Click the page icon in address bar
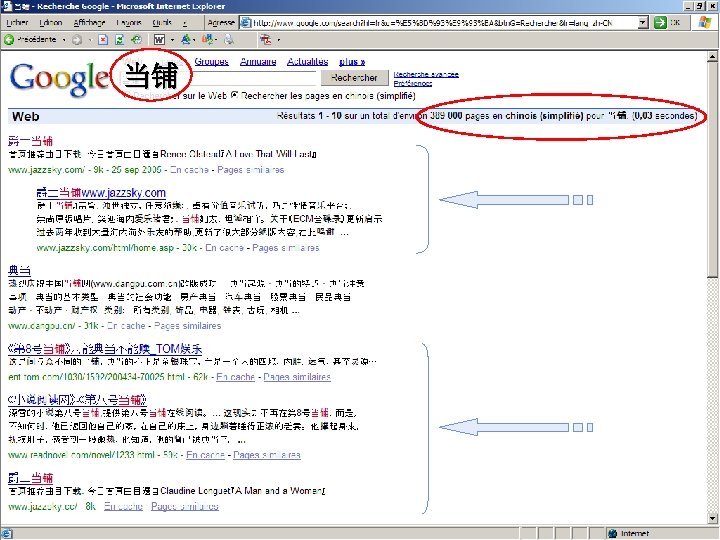 click(x=246, y=22)
